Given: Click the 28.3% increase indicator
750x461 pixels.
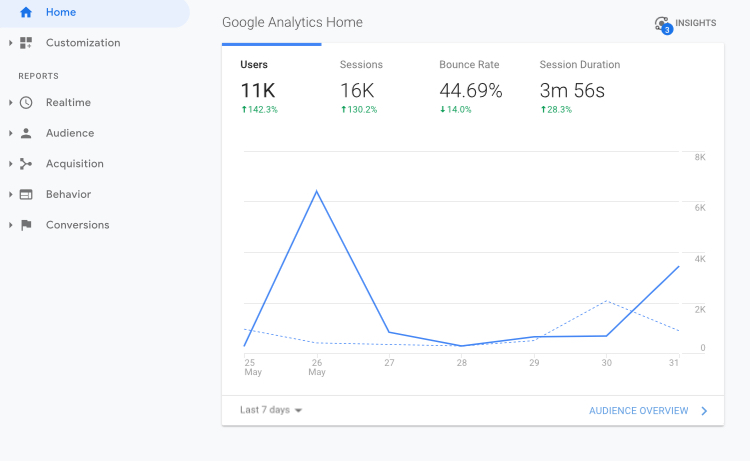Looking at the screenshot, I should tap(556, 110).
